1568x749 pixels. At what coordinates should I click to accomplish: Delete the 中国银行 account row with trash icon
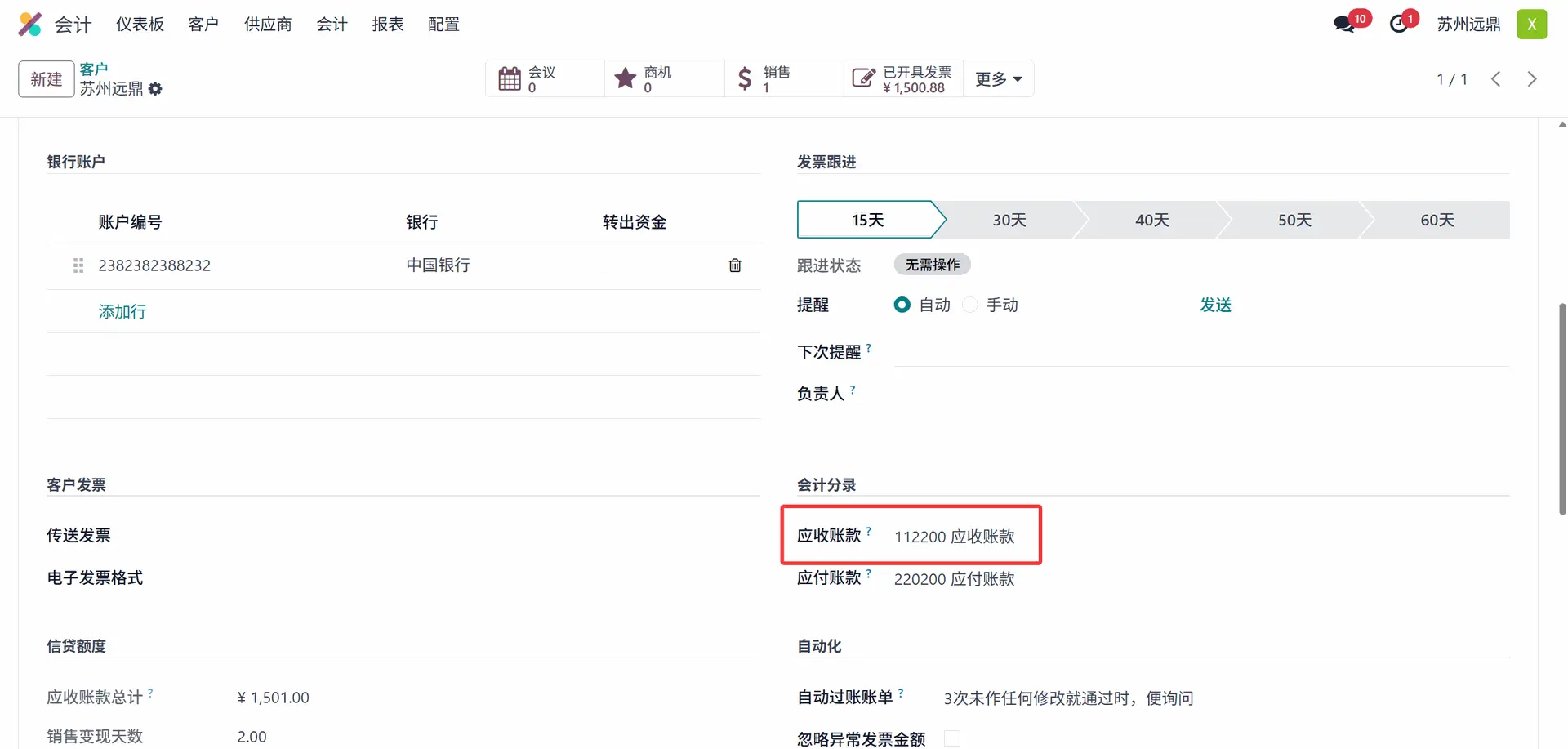(735, 265)
